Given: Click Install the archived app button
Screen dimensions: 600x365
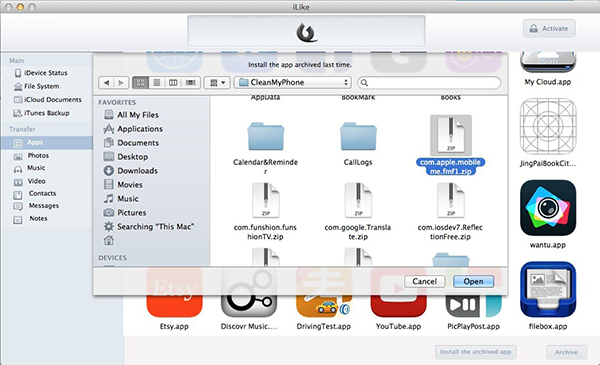Looking at the screenshot, I should [x=476, y=352].
